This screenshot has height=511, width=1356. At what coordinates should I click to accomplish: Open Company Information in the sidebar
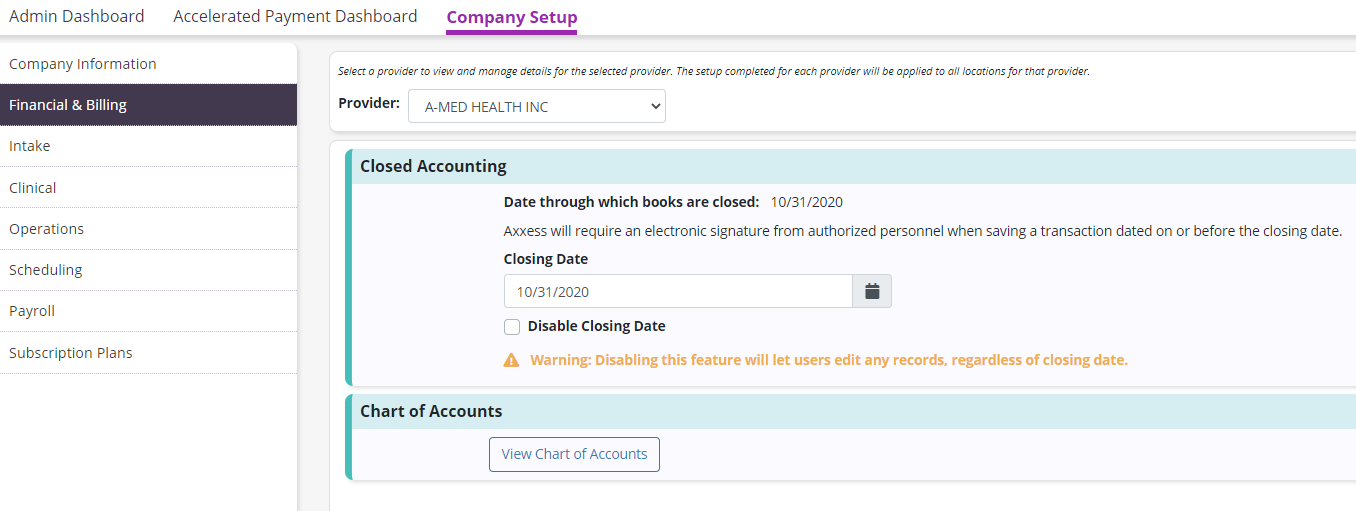coord(83,64)
